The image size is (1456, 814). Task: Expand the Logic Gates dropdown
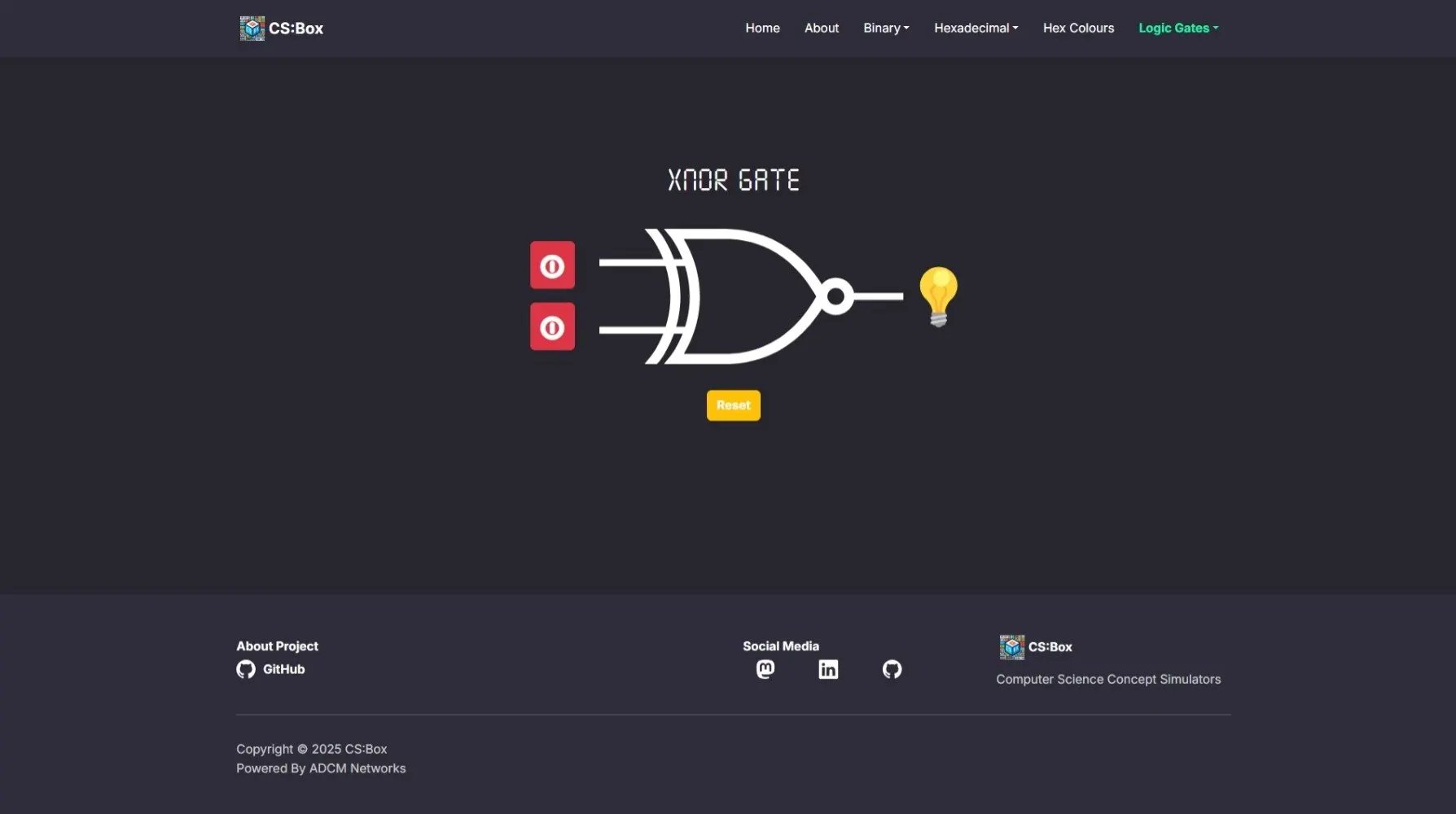click(x=1178, y=28)
